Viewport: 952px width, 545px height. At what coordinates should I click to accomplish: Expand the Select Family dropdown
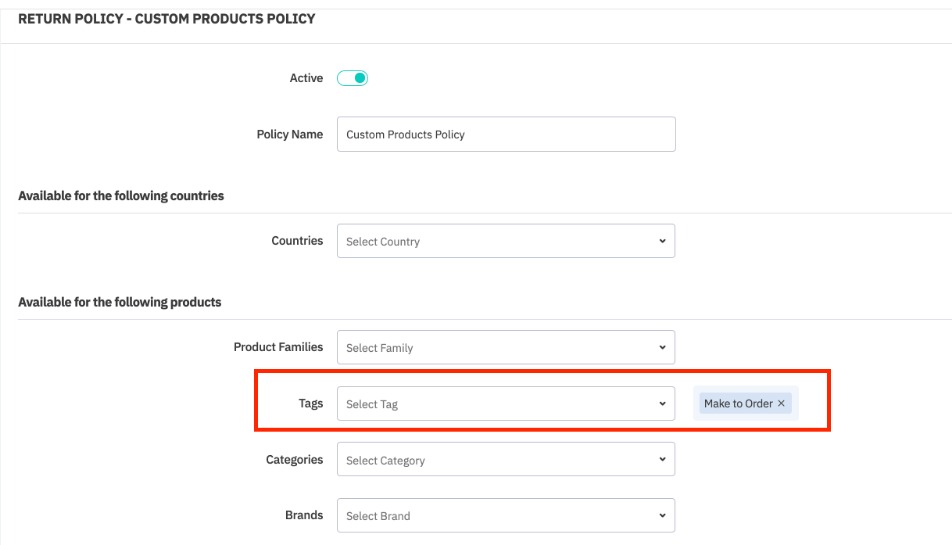500,348
